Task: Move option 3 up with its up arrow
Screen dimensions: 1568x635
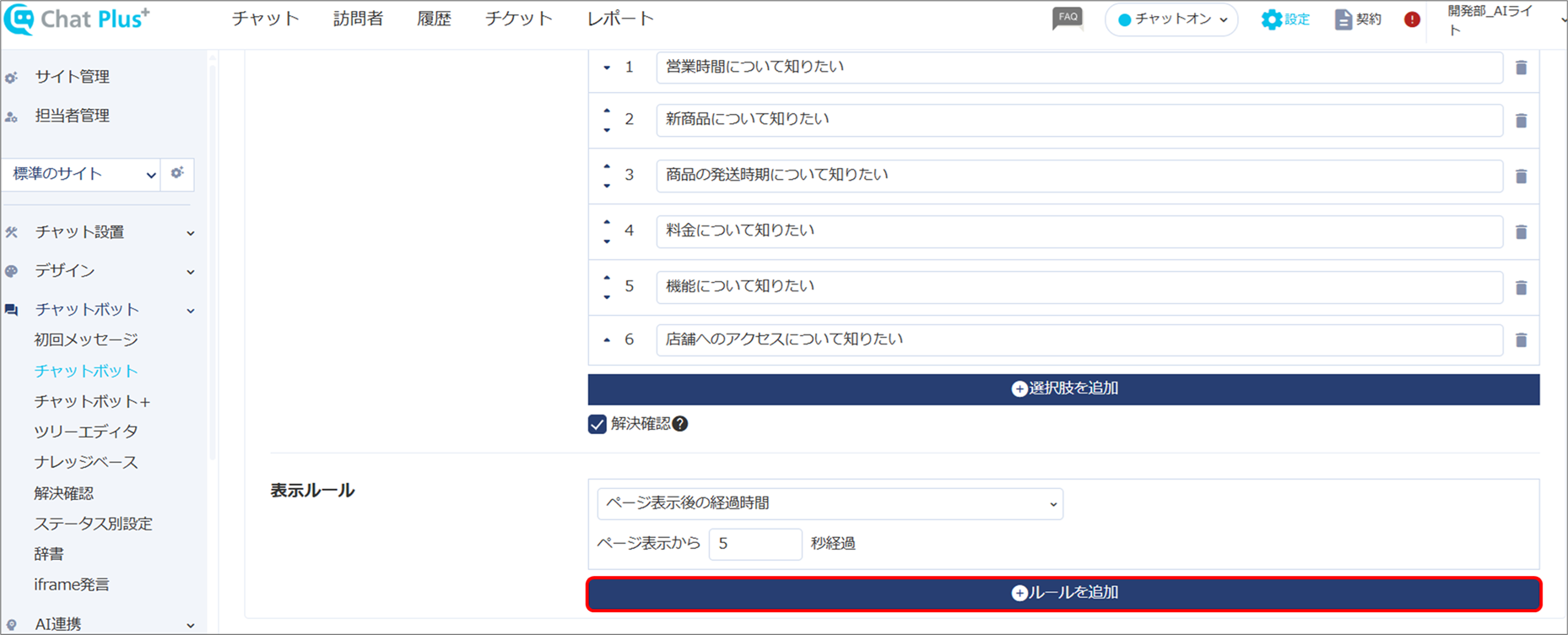Action: pos(607,166)
